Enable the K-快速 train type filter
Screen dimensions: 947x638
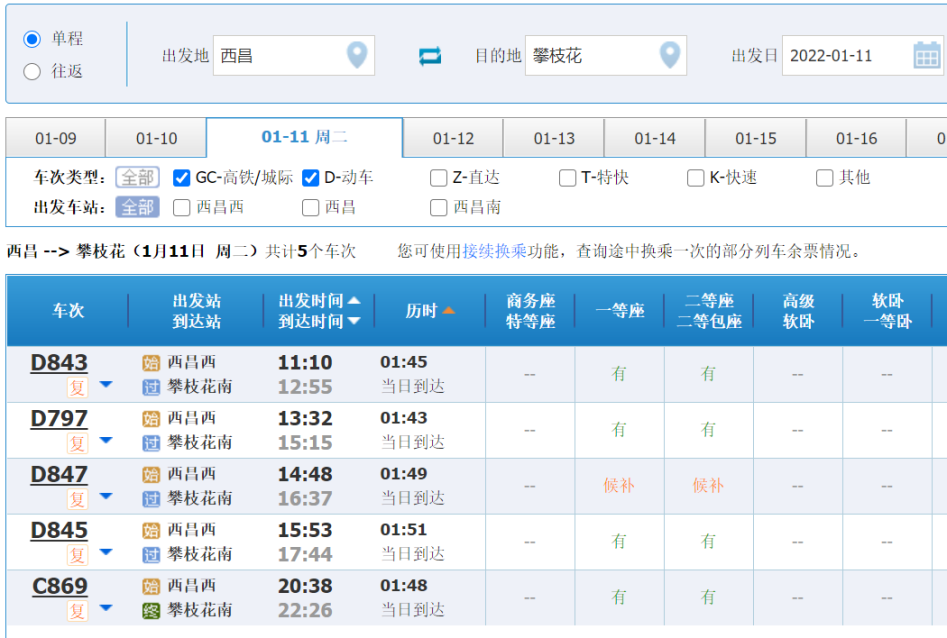click(x=696, y=178)
